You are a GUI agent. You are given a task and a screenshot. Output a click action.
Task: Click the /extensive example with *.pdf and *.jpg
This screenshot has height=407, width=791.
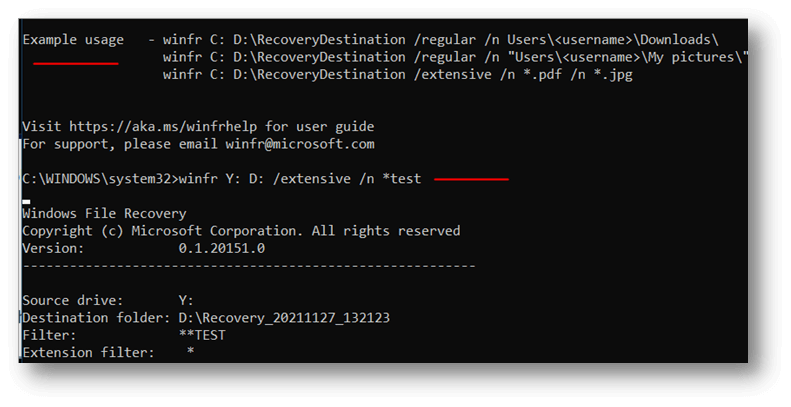(397, 75)
